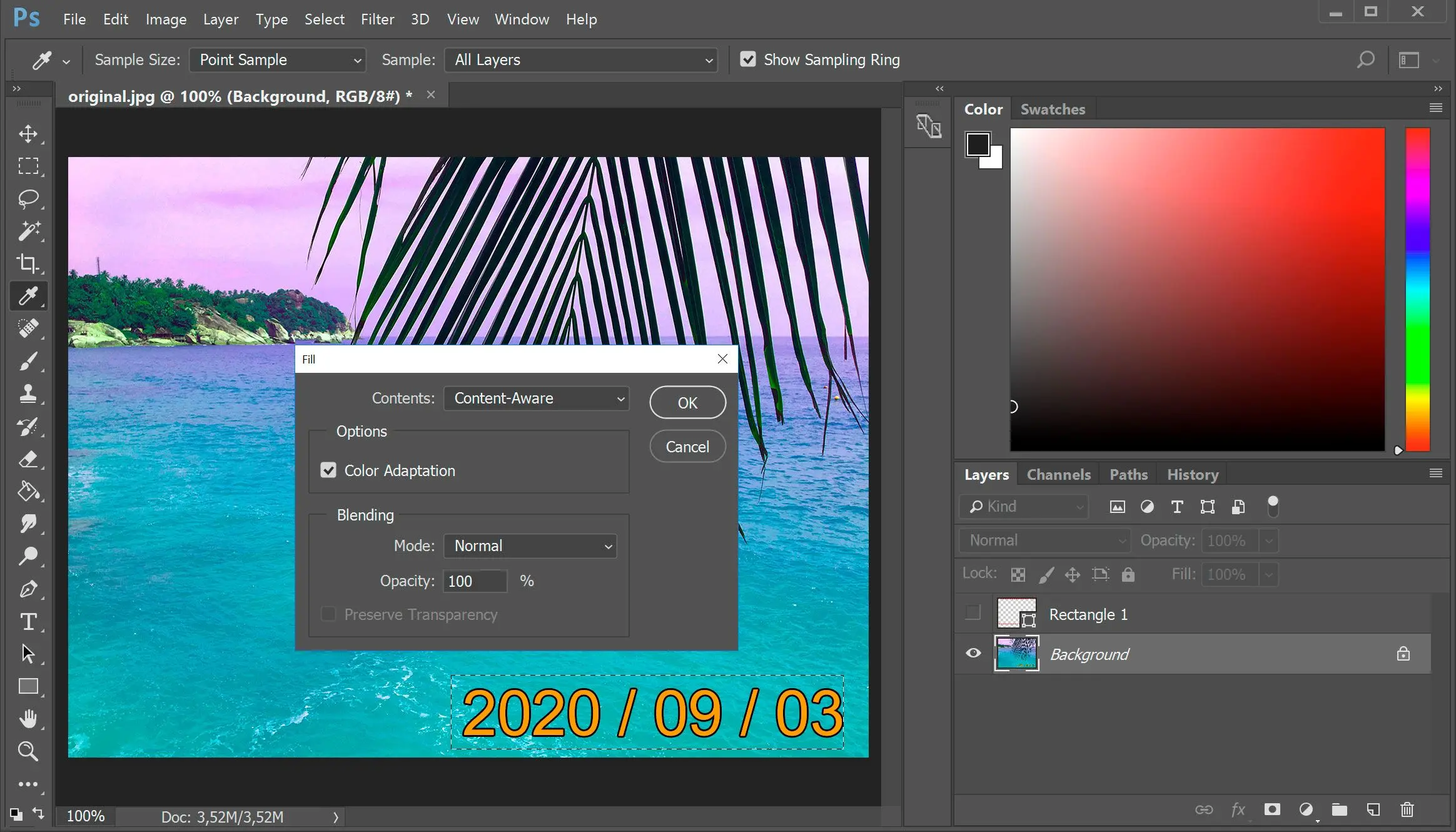Select the Move tool
Screen dimensions: 1456x832
click(27, 133)
